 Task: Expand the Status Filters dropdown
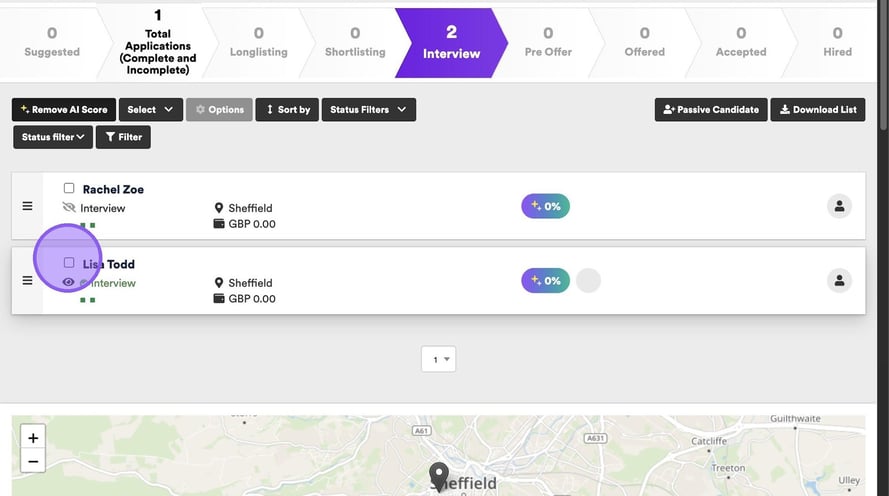pos(368,110)
